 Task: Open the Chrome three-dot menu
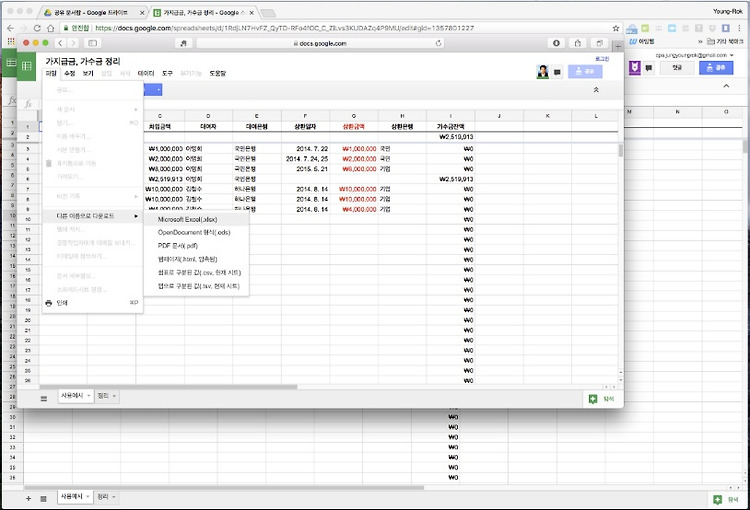tap(739, 28)
